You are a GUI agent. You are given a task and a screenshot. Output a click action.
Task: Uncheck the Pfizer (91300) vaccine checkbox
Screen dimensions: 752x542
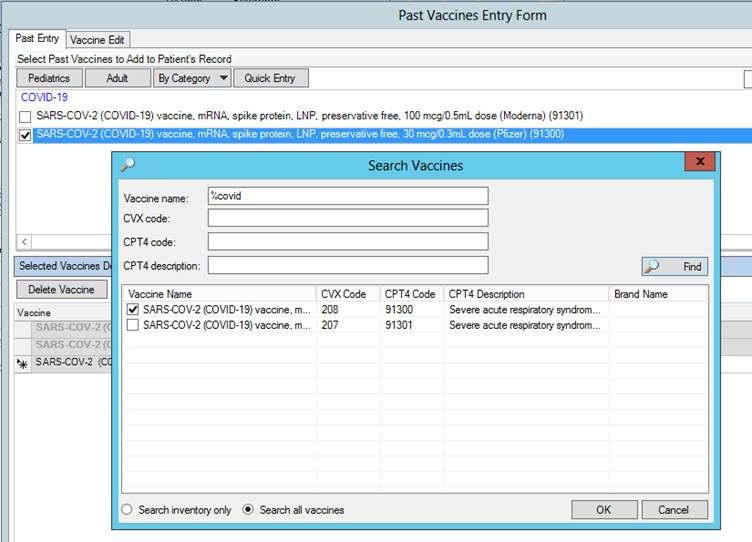click(x=25, y=136)
